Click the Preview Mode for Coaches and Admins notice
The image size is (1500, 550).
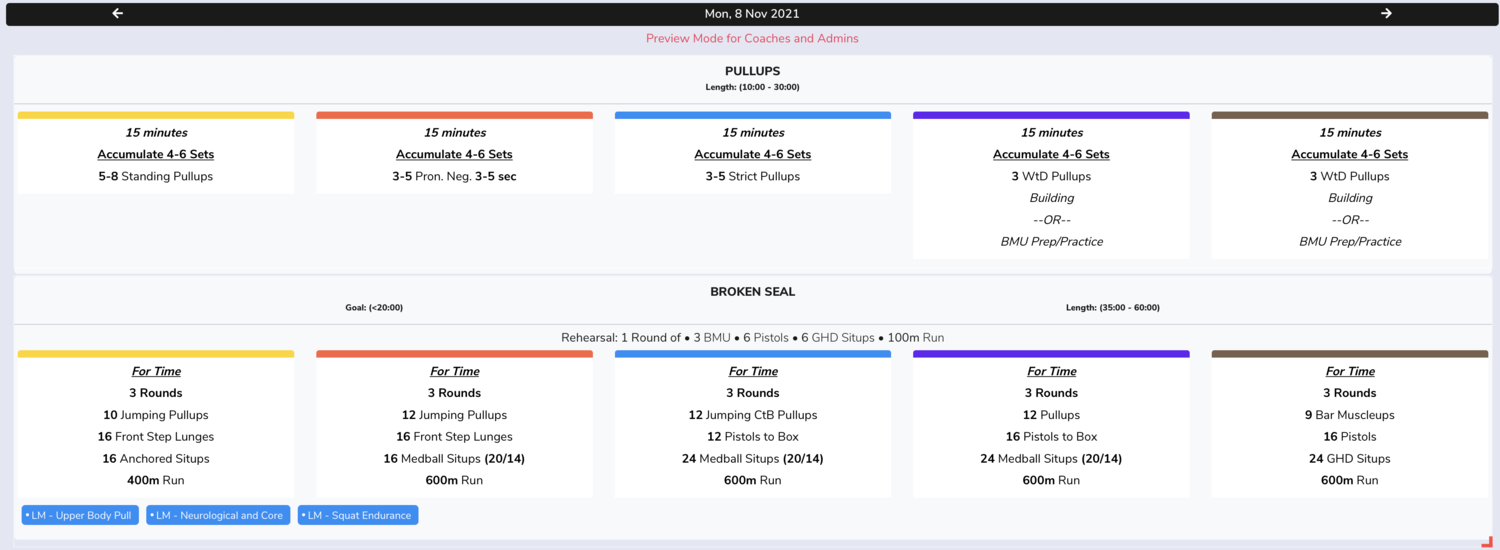[x=752, y=38]
